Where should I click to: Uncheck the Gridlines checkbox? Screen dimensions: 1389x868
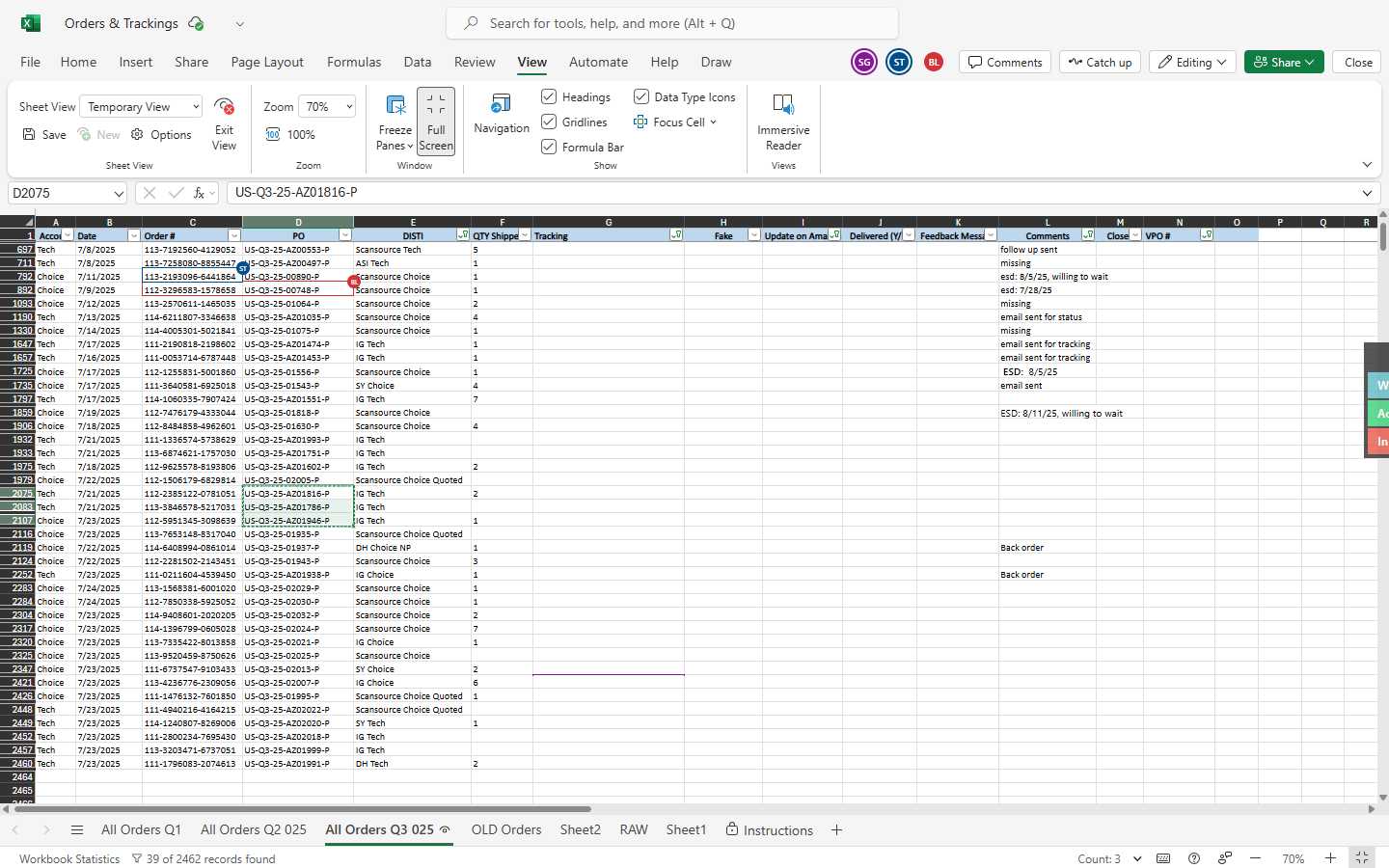coord(549,122)
